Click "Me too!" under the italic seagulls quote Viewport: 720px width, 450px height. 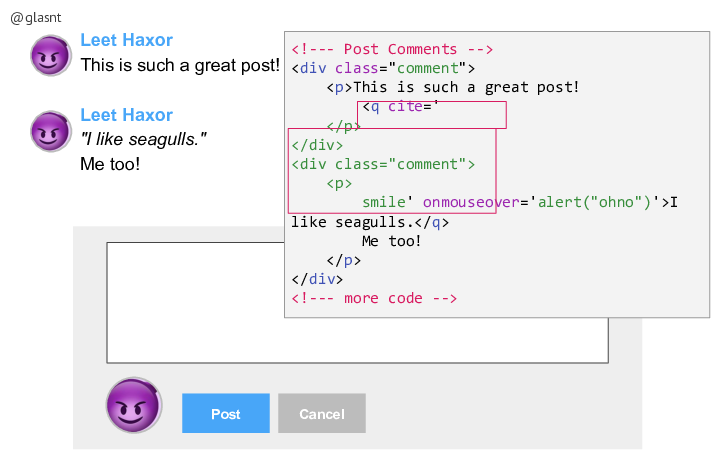pos(110,164)
